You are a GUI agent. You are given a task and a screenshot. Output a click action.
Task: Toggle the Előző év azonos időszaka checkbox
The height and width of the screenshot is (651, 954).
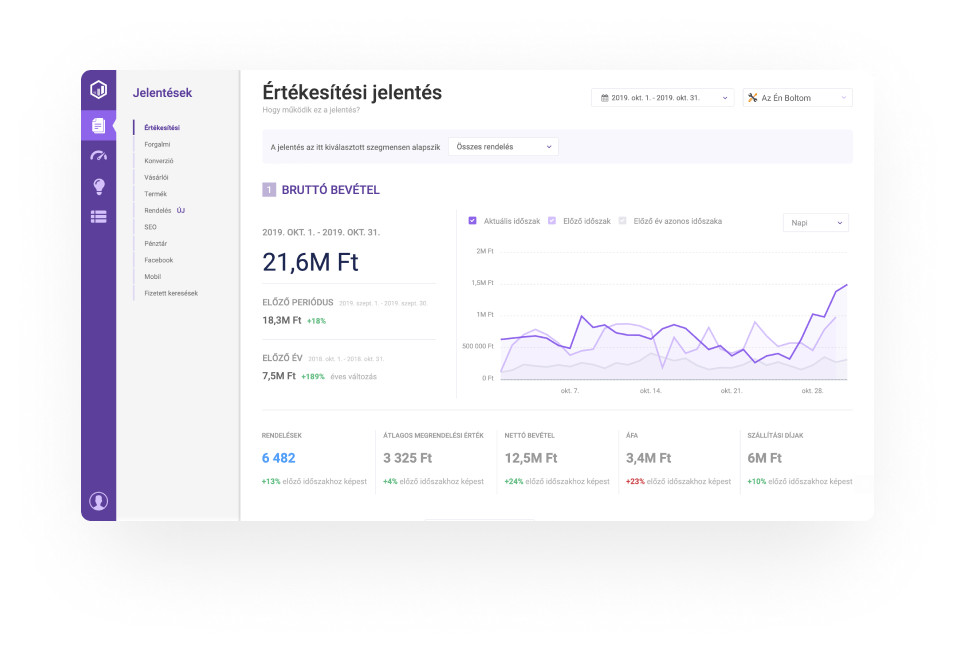[x=624, y=221]
